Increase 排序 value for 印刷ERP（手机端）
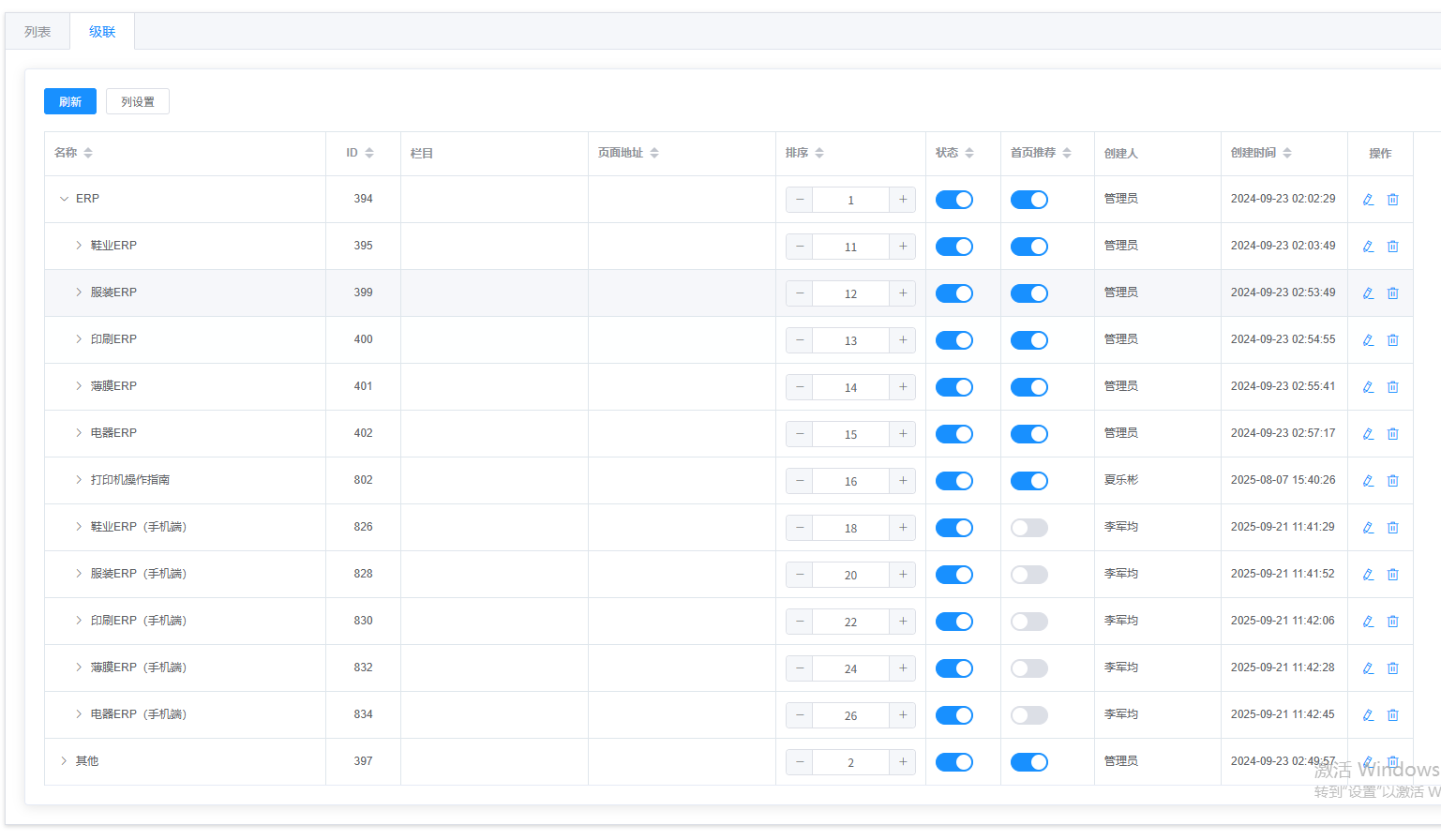1441x840 pixels. 902,622
